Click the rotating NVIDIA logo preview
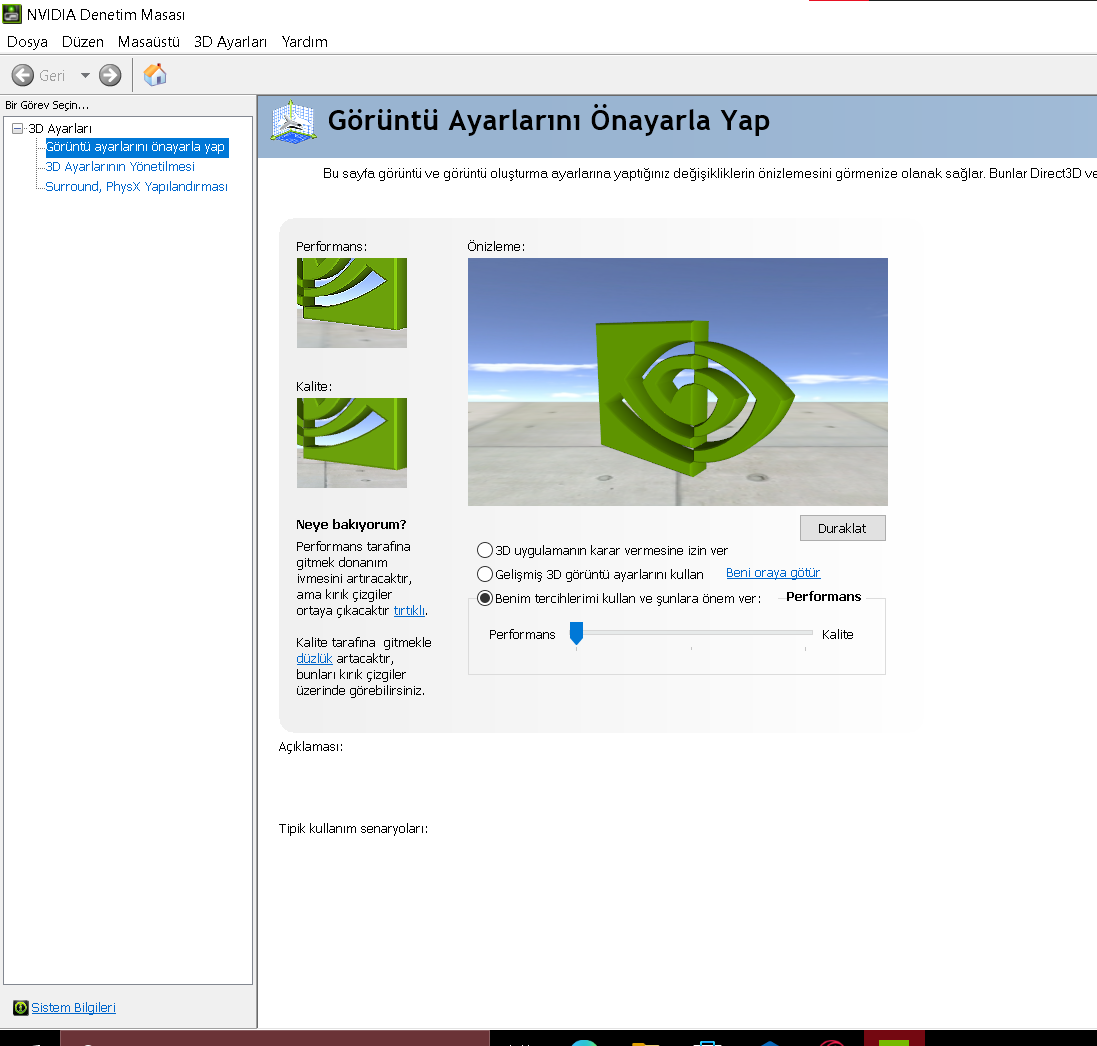 coord(677,382)
